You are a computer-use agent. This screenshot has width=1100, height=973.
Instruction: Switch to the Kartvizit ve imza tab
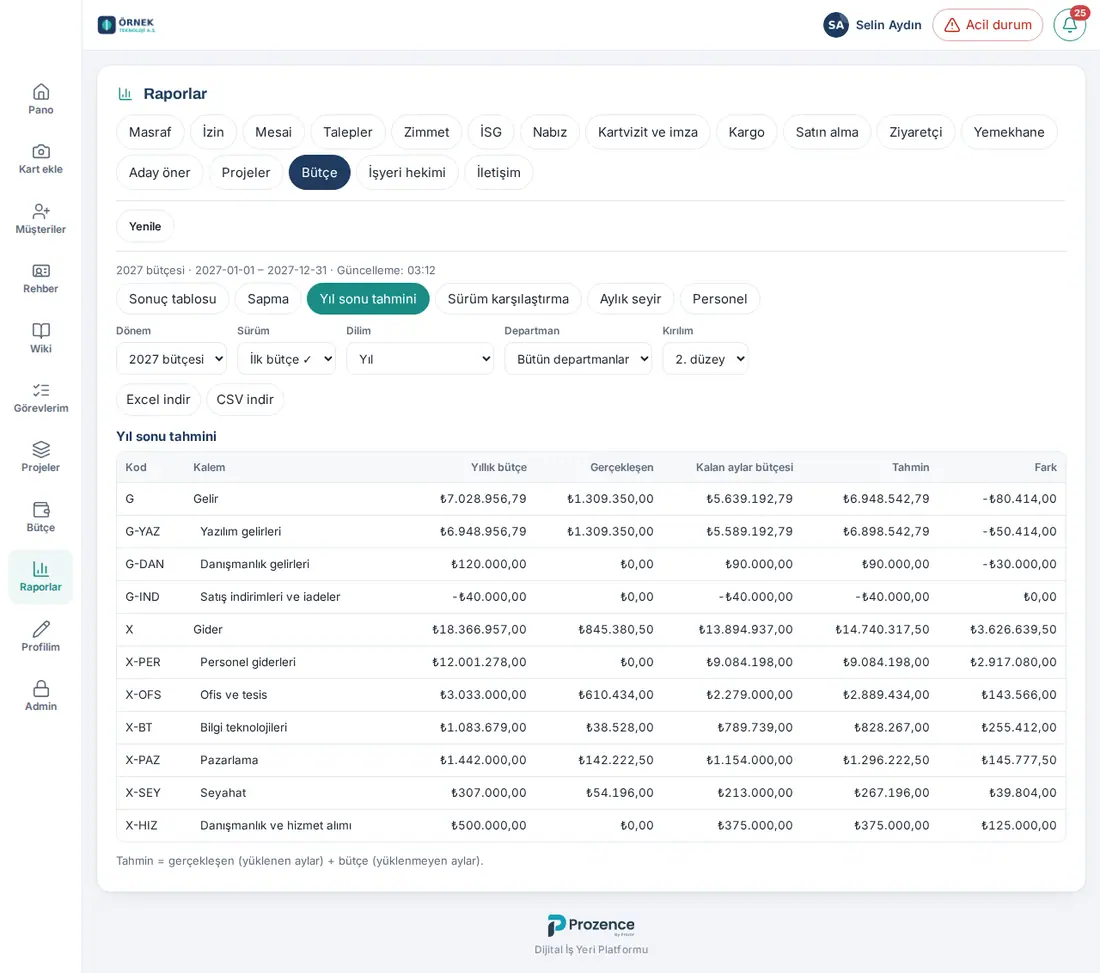(648, 132)
